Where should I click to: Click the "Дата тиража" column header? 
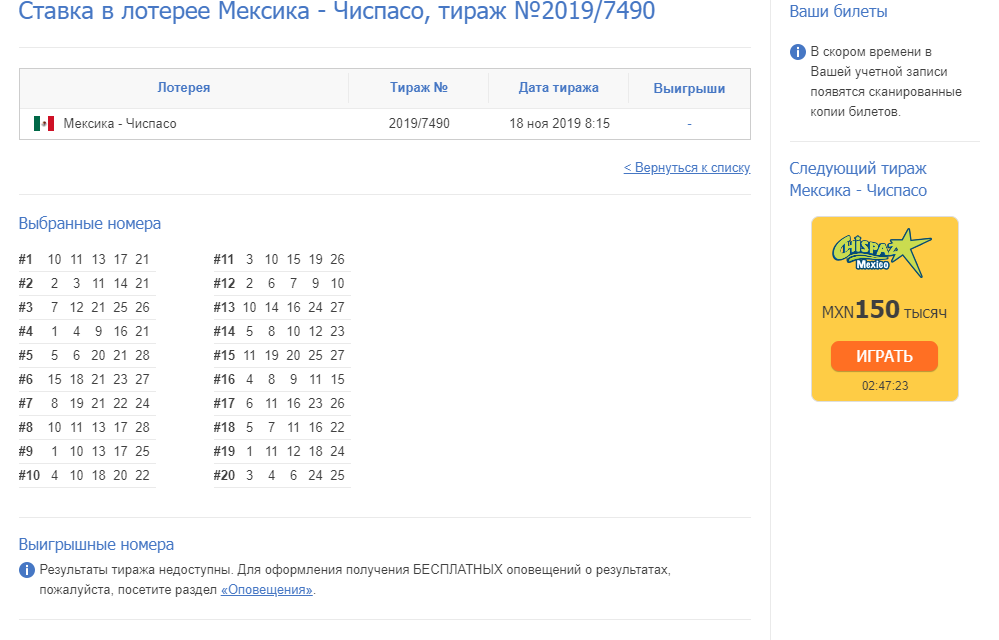[556, 87]
